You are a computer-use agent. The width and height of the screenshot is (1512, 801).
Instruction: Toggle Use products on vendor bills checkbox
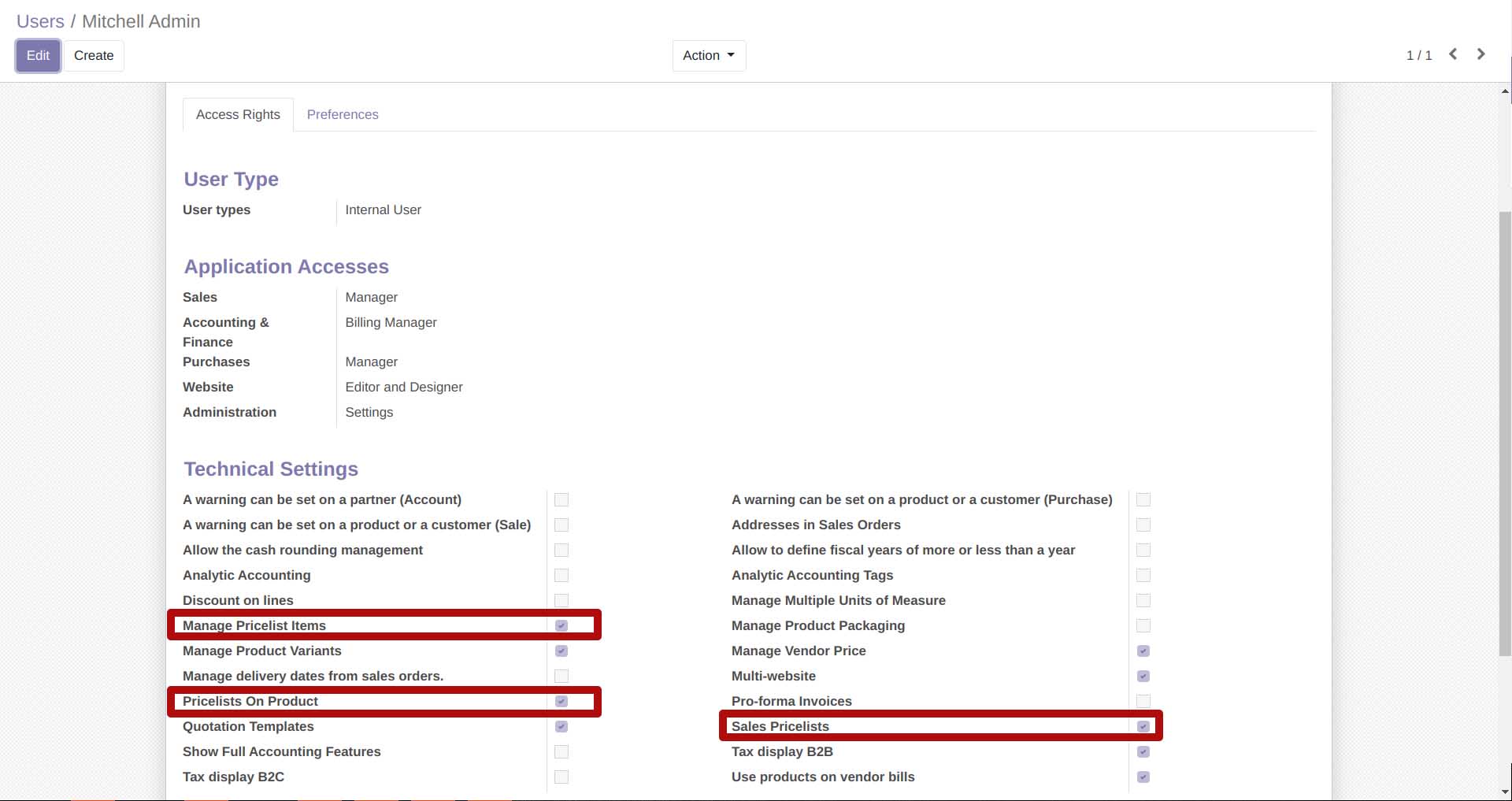pyautogui.click(x=1143, y=777)
